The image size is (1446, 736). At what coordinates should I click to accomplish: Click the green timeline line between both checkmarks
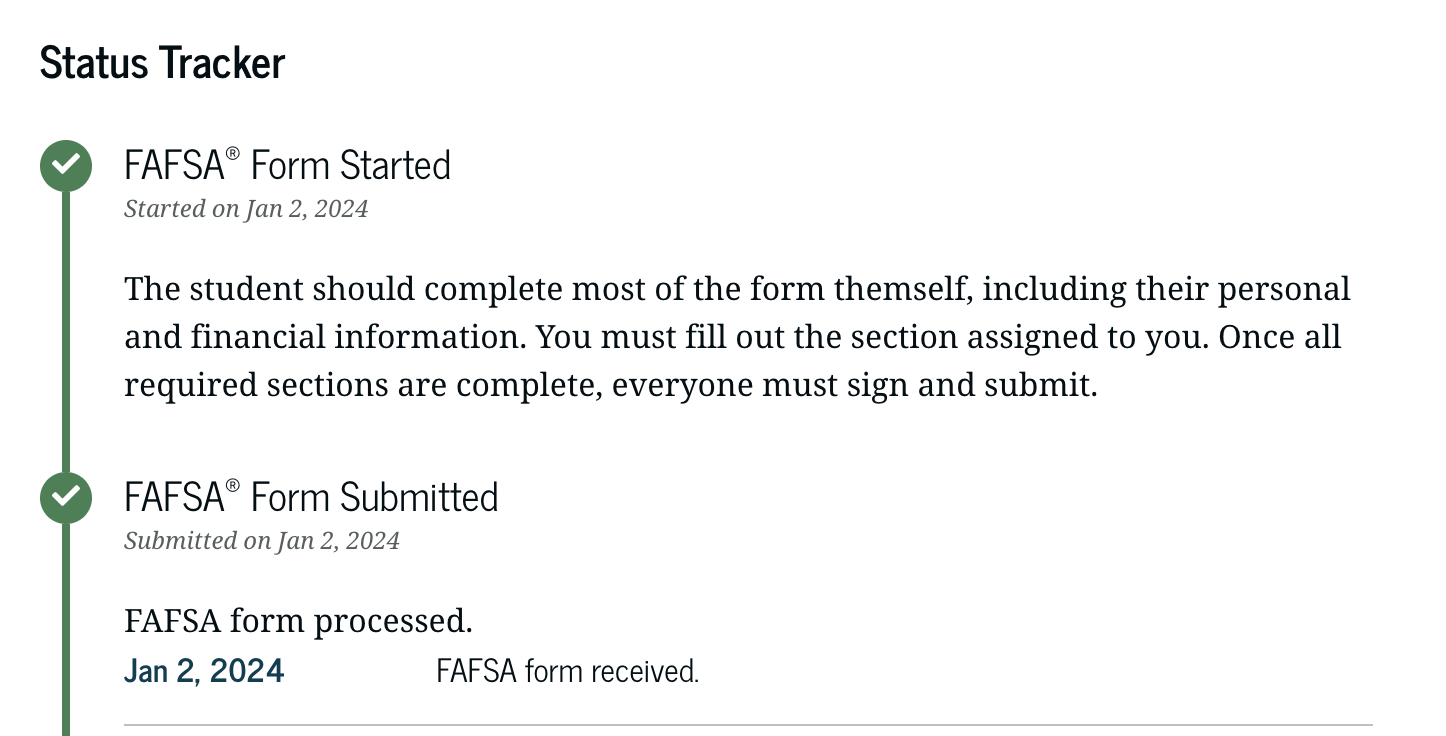[x=66, y=330]
